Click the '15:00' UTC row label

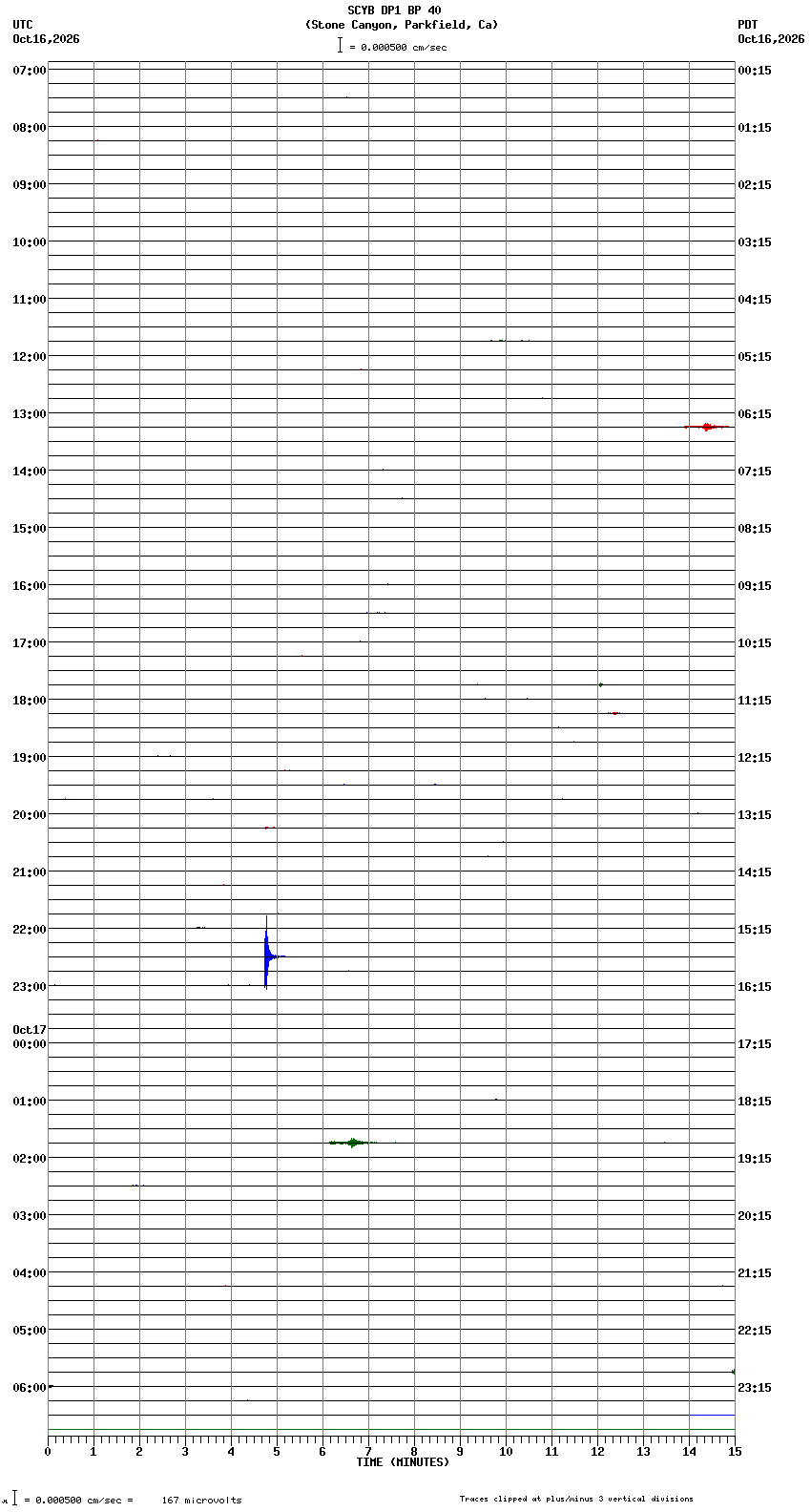tap(29, 529)
